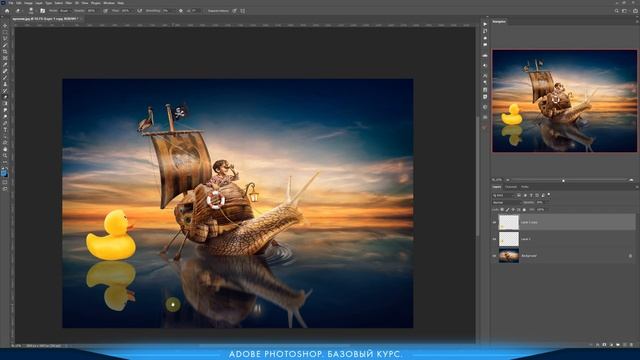The image size is (640, 360).
Task: Click the canvas vertical scrollbar
Action: (477, 176)
